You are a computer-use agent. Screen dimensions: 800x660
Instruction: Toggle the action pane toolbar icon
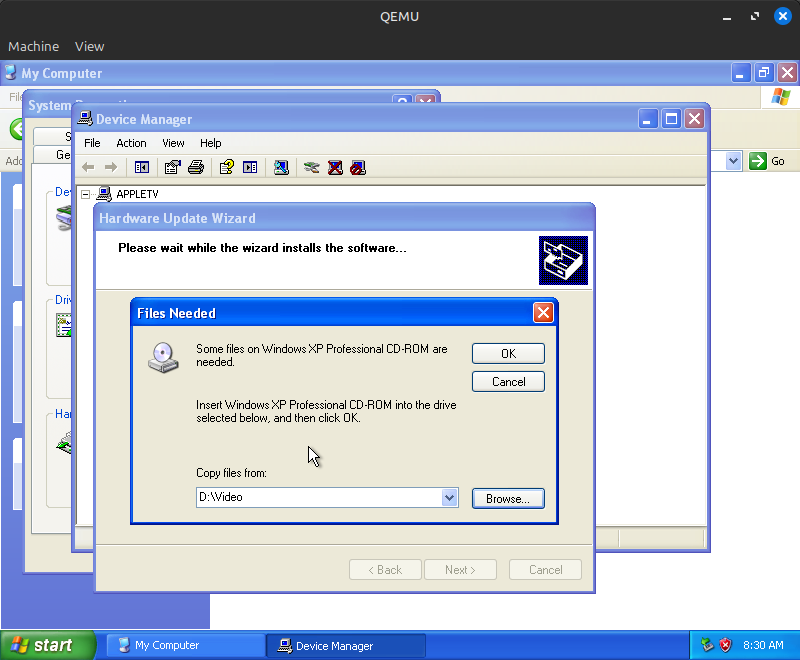point(250,167)
